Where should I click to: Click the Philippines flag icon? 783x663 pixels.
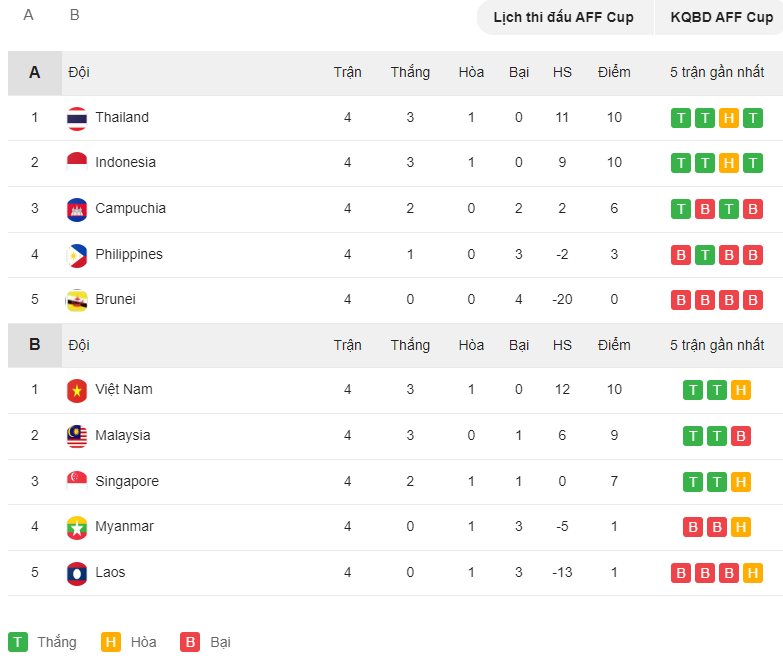click(x=77, y=255)
